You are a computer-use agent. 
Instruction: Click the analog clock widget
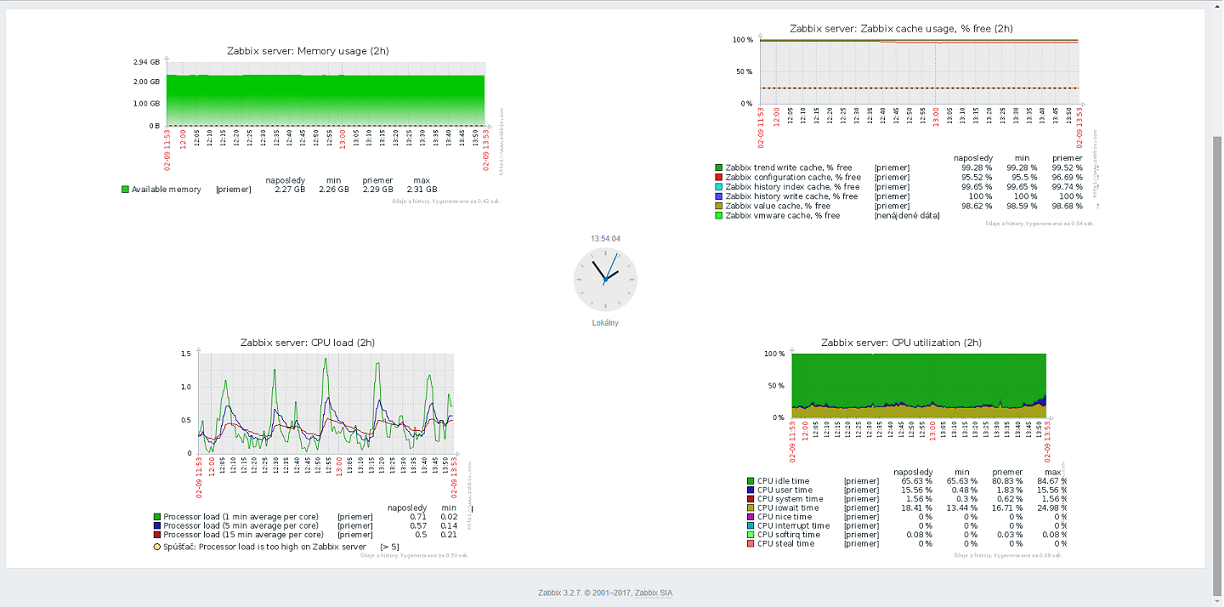coord(604,280)
